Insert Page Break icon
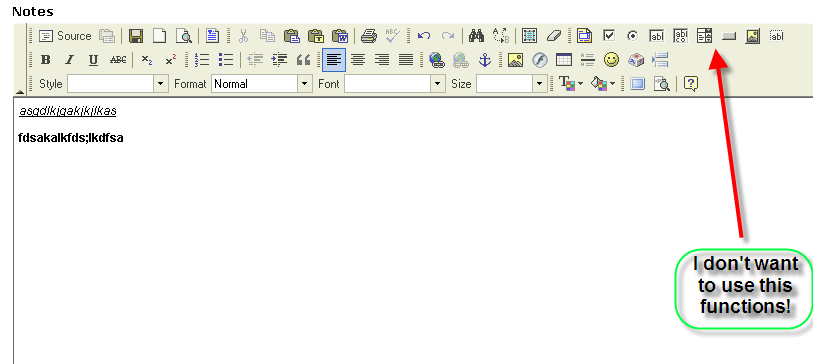The image size is (813, 364). [x=660, y=60]
